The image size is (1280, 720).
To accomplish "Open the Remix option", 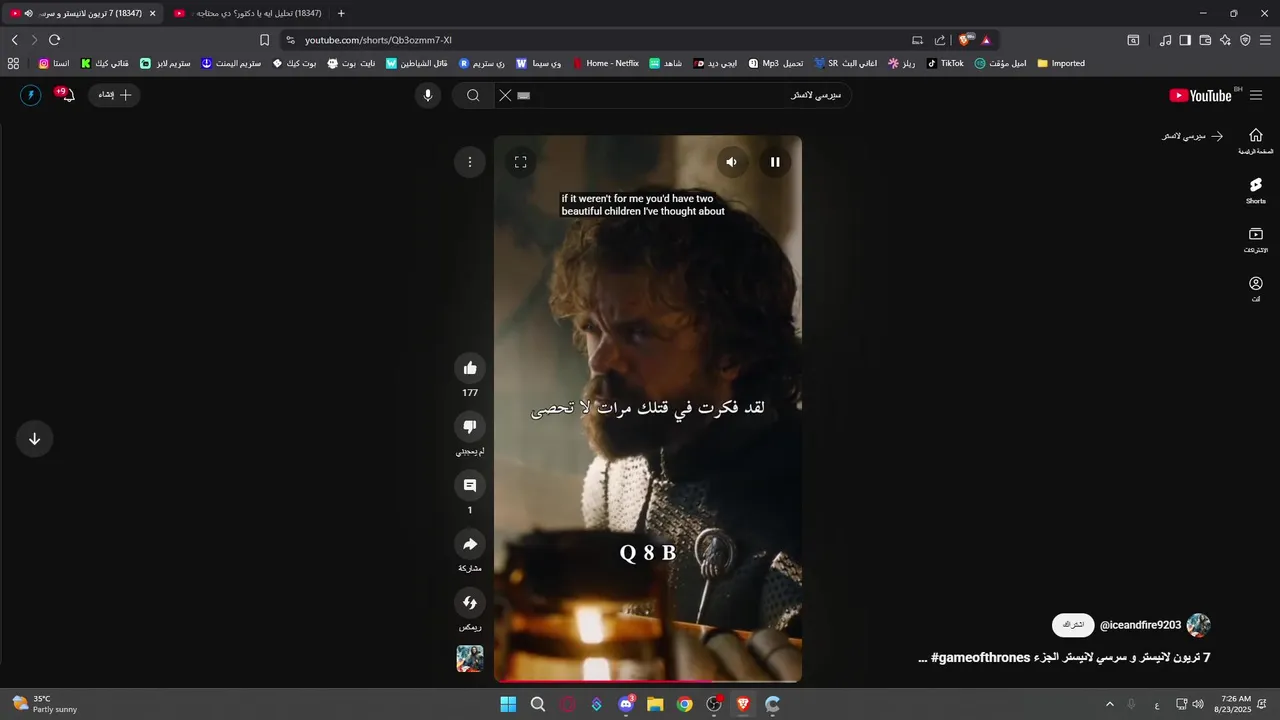I will tap(470, 603).
